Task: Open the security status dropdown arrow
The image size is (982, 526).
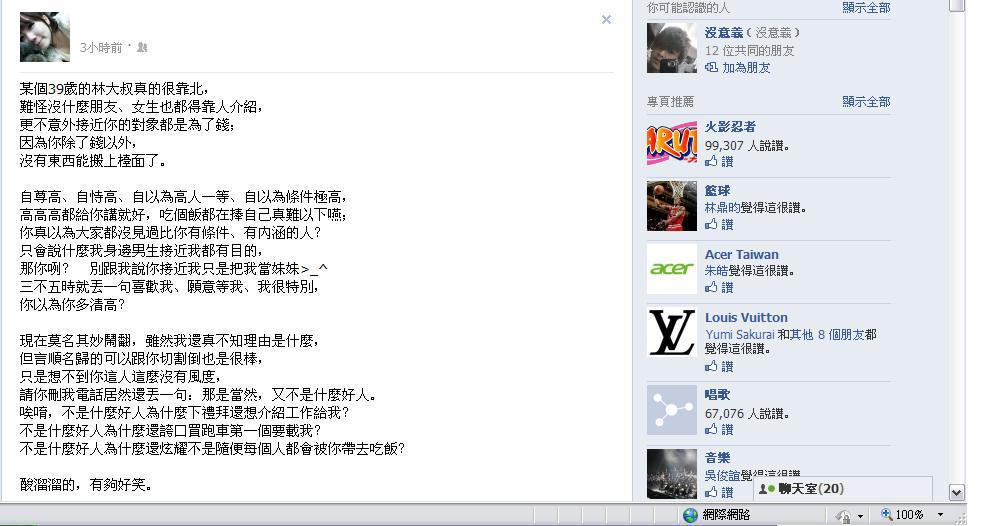Action: [860, 516]
